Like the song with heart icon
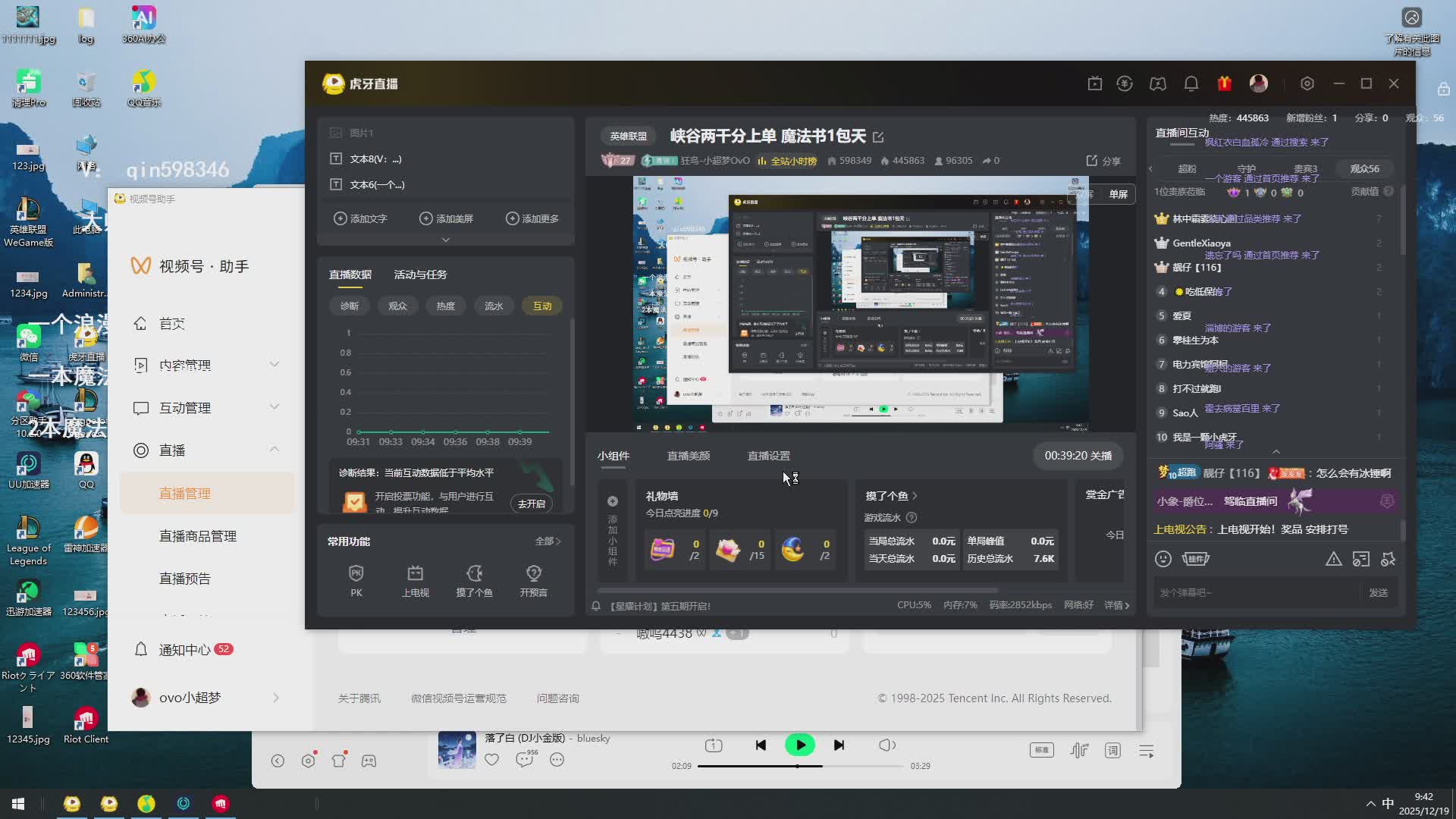This screenshot has width=1456, height=819. coord(492,760)
